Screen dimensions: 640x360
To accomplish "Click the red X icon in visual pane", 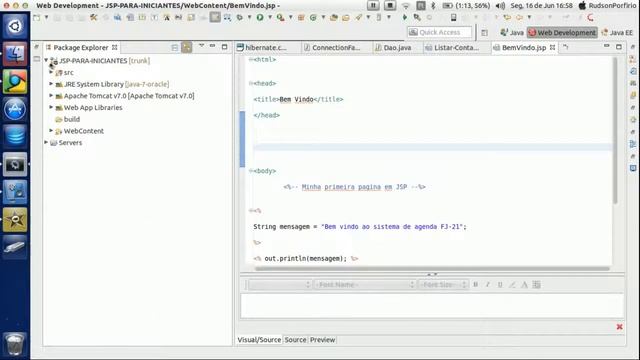I will point(620,327).
